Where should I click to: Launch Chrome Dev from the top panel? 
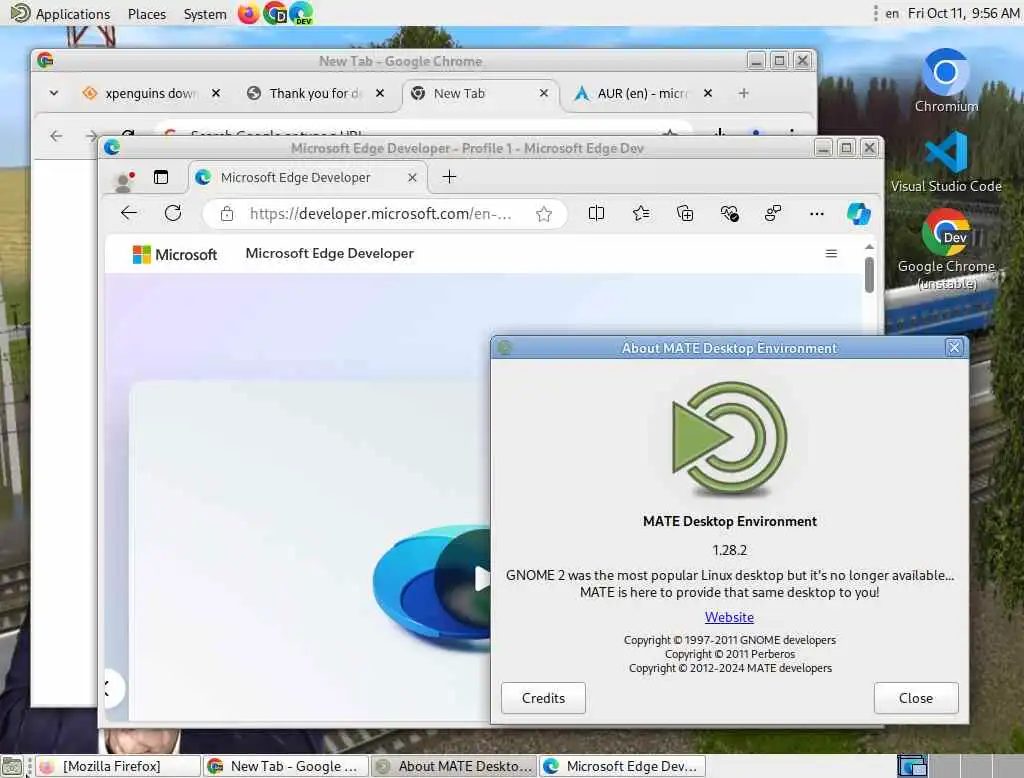point(275,13)
